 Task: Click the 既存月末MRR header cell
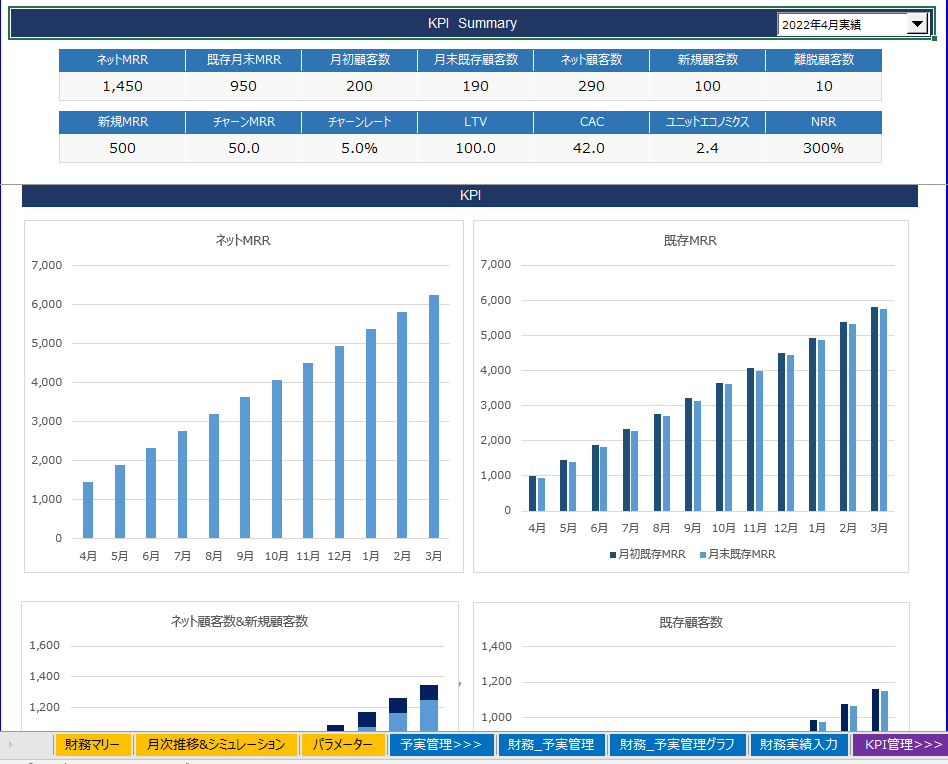[244, 60]
